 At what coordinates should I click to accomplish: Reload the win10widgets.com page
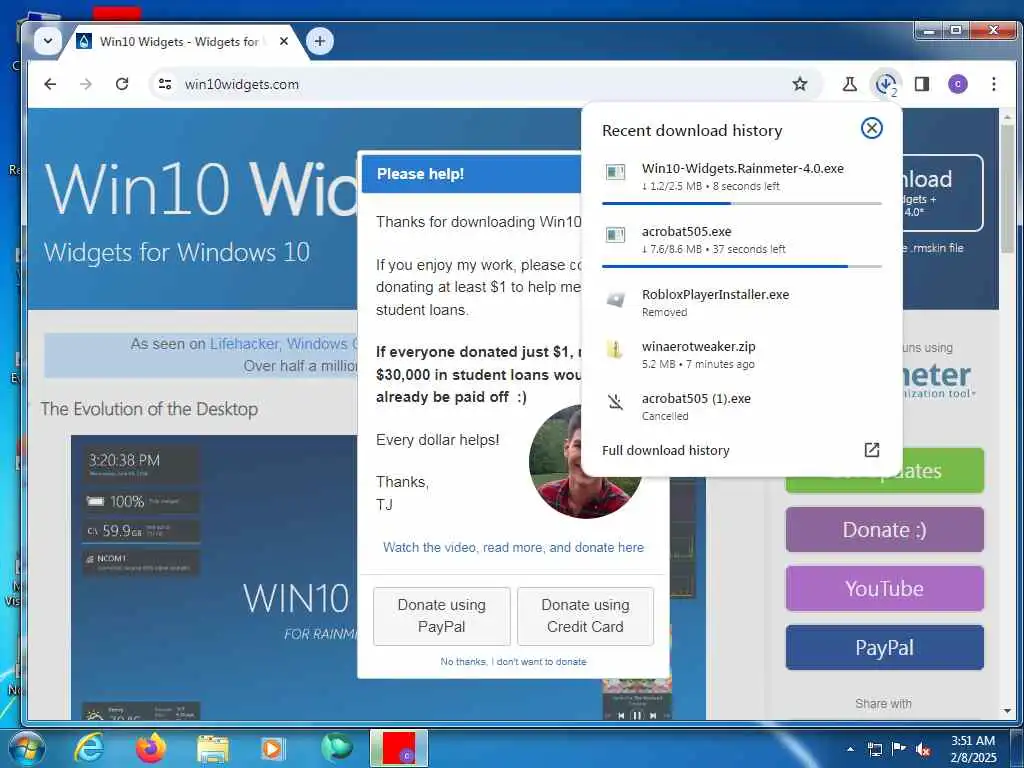pos(122,84)
